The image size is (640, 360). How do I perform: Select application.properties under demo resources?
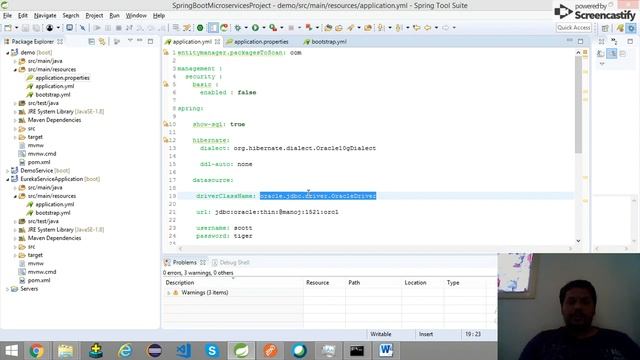62,78
